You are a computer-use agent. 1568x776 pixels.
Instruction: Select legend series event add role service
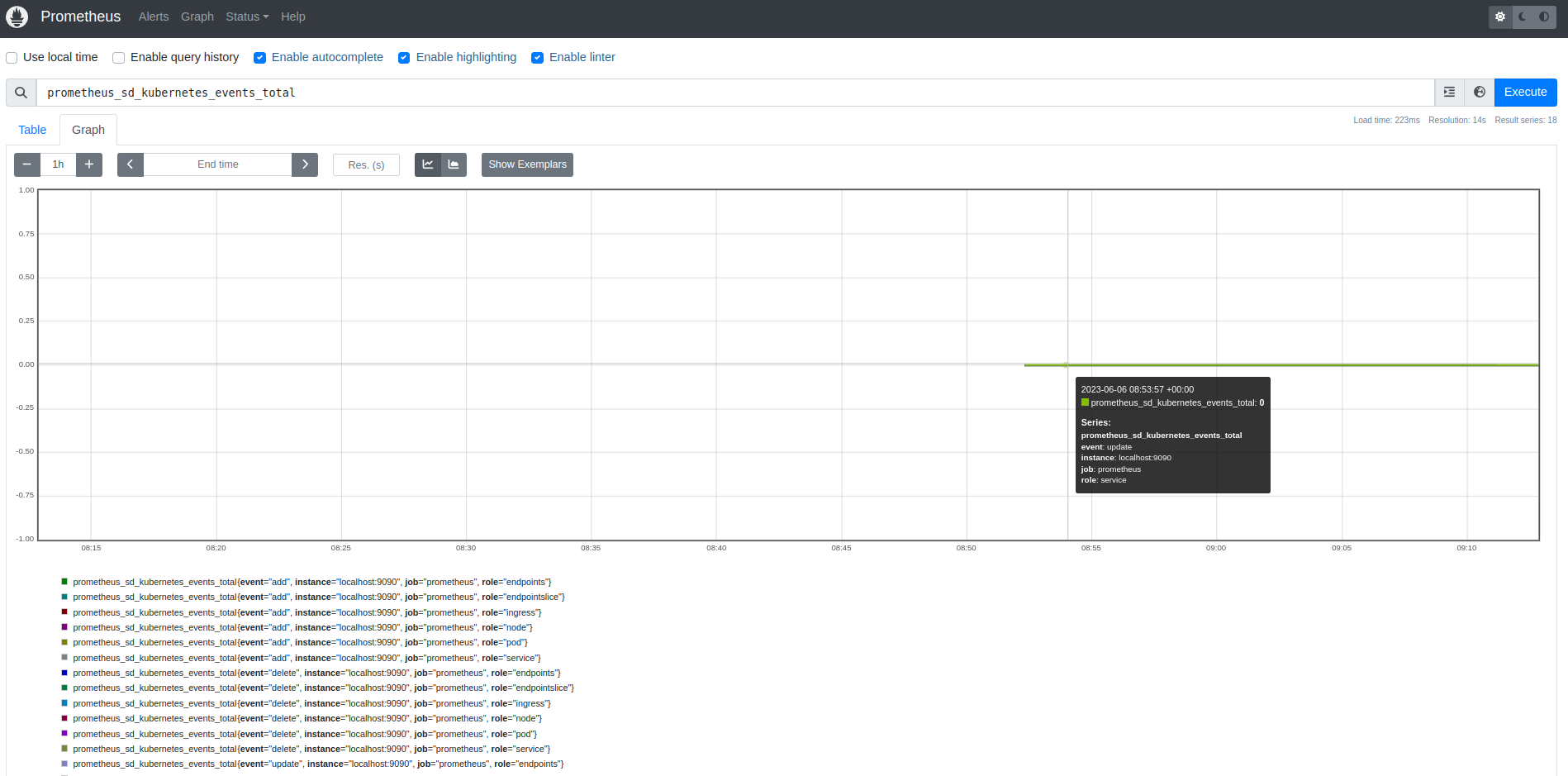click(306, 659)
